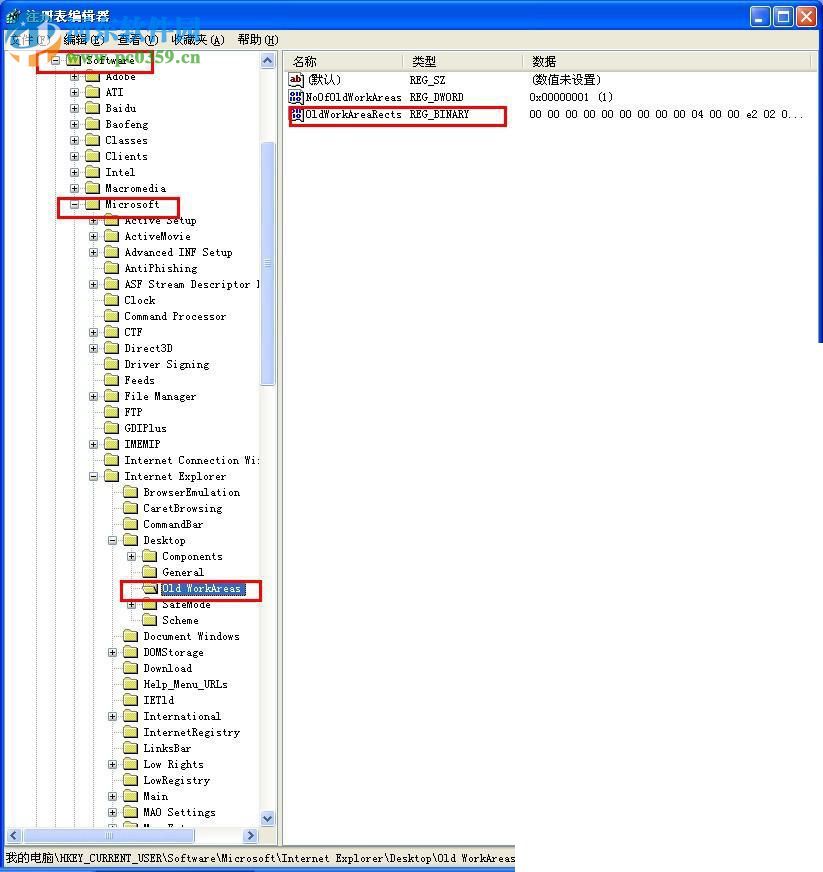Viewport: 823px width, 872px height.
Task: Click the Intel folder icon
Action: 93,172
